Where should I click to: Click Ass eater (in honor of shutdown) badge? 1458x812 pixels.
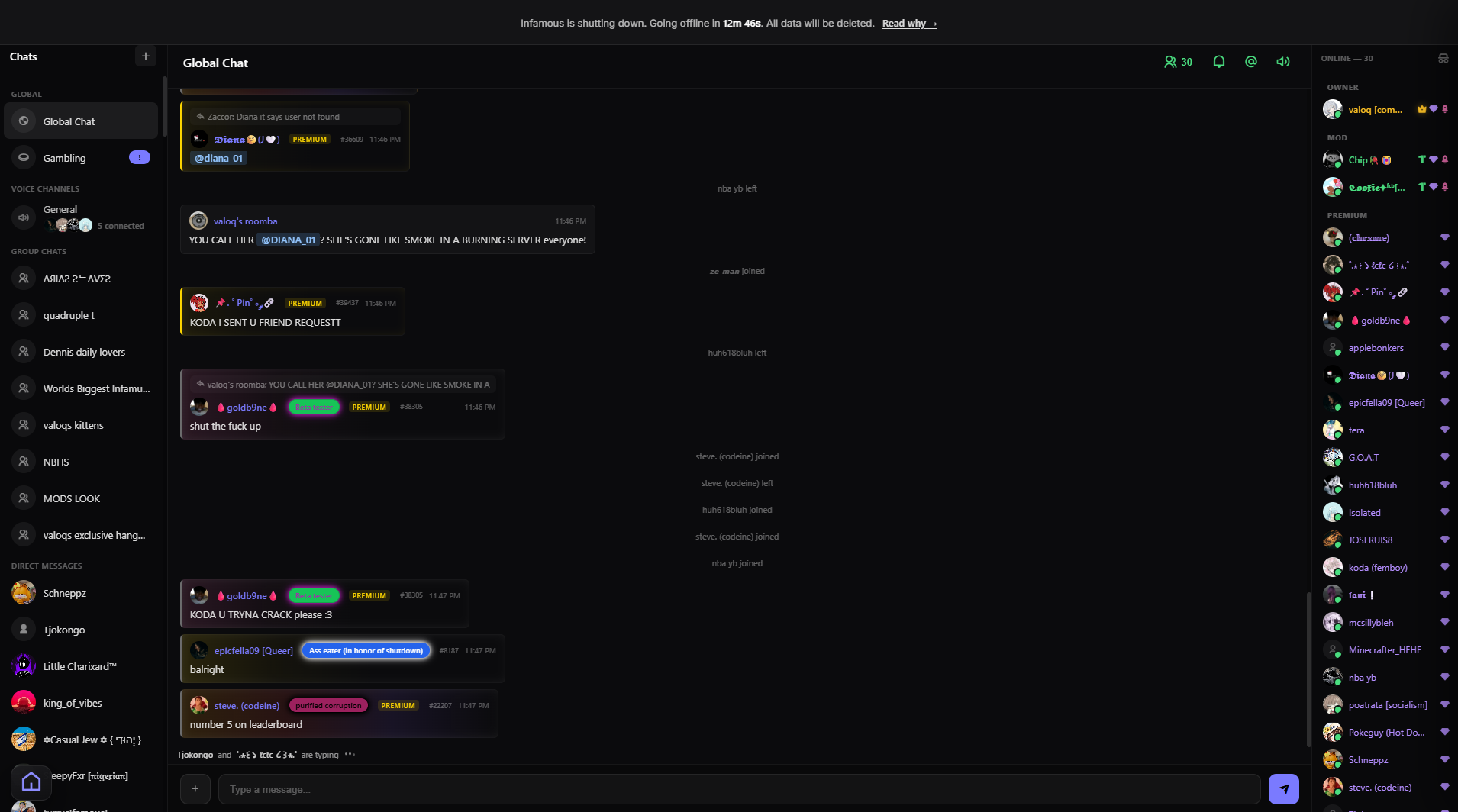tap(366, 651)
